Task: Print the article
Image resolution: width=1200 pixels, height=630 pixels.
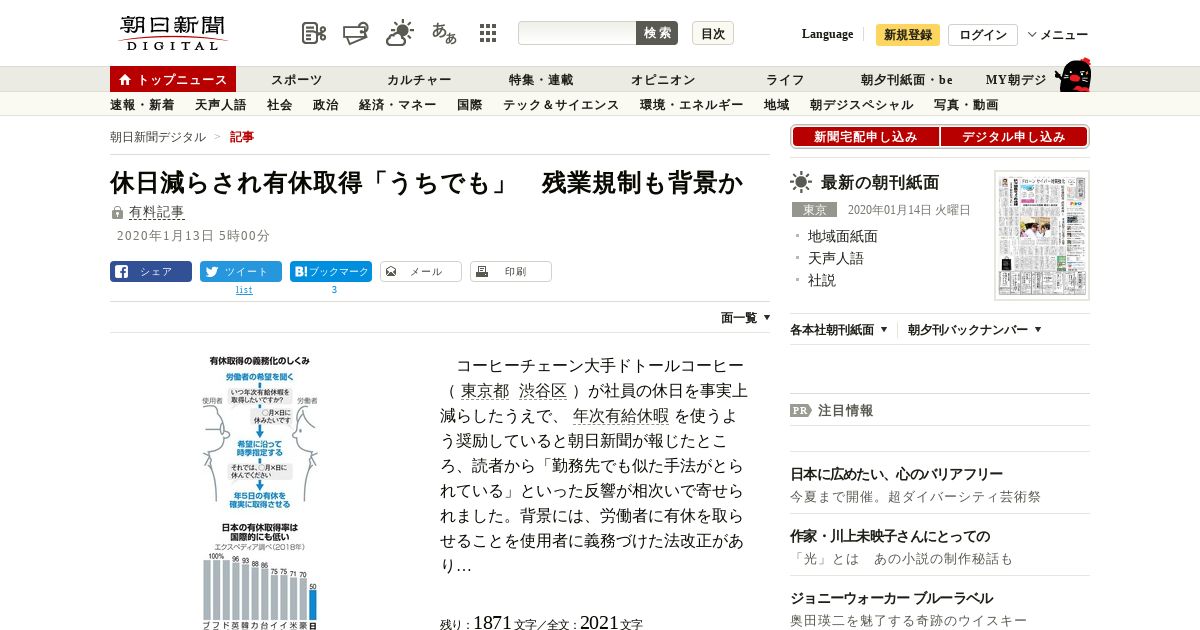Action: click(511, 271)
